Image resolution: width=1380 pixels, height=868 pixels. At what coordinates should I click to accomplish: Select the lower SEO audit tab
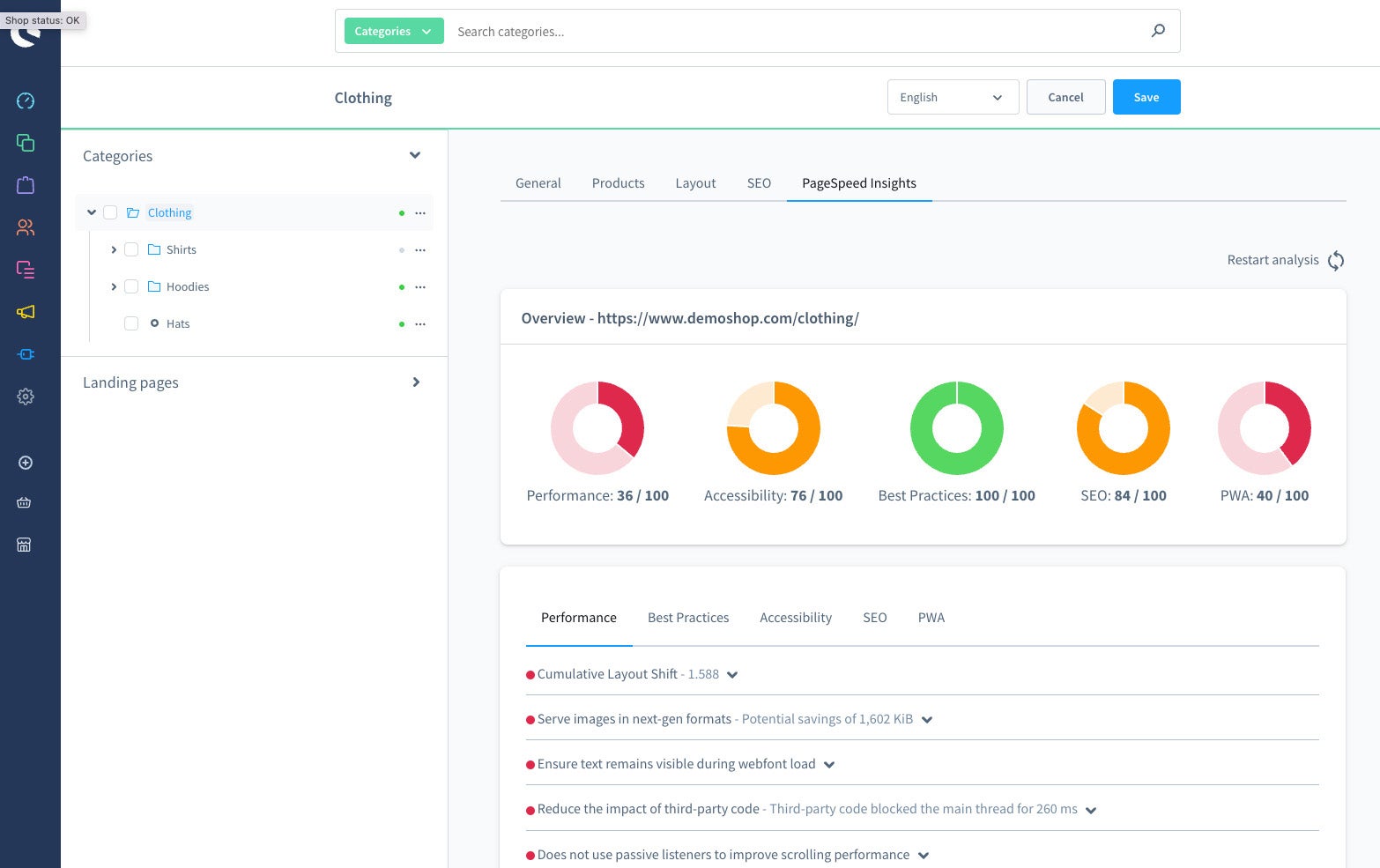point(875,618)
